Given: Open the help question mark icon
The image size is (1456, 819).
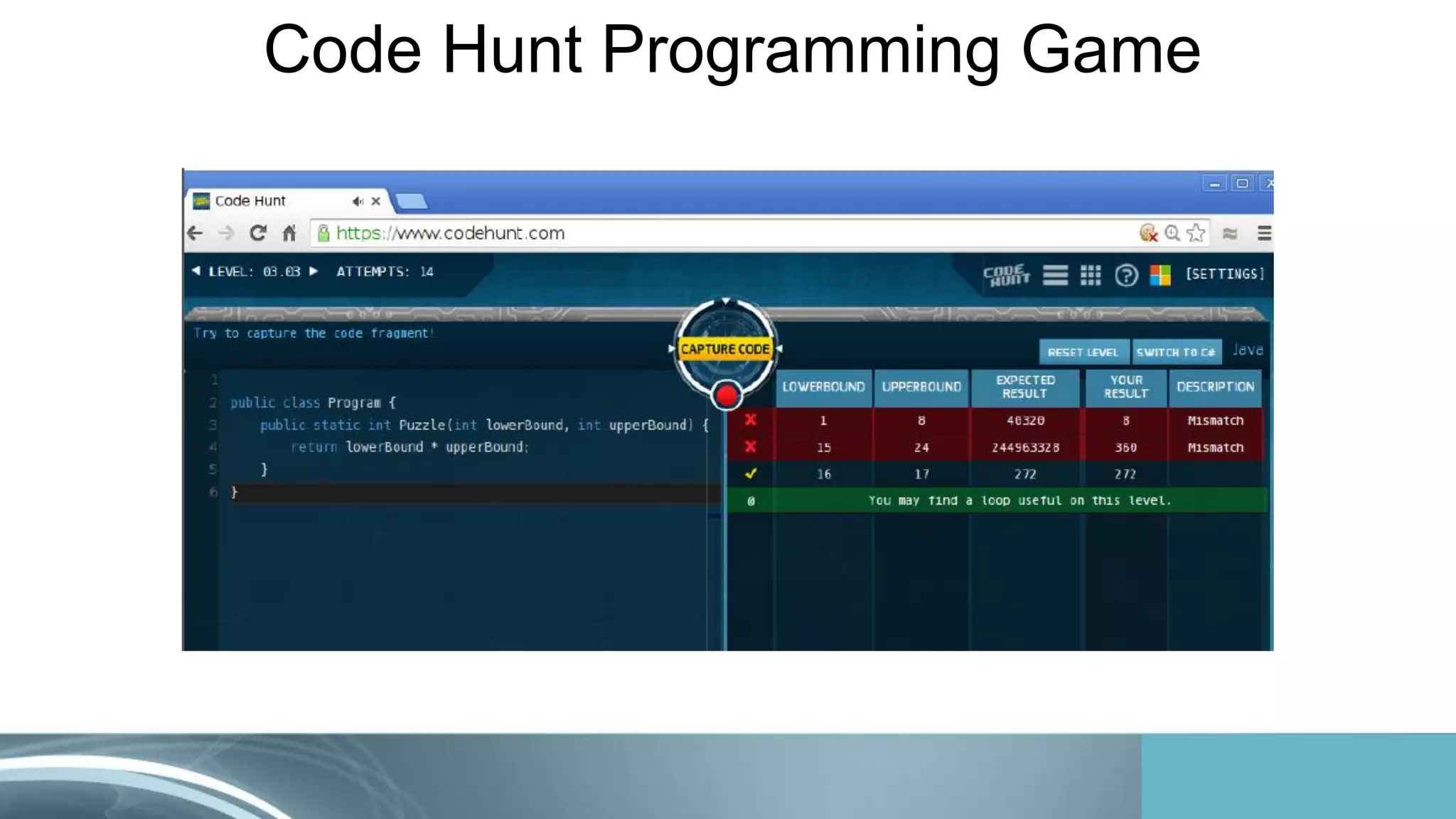Looking at the screenshot, I should click(1126, 275).
